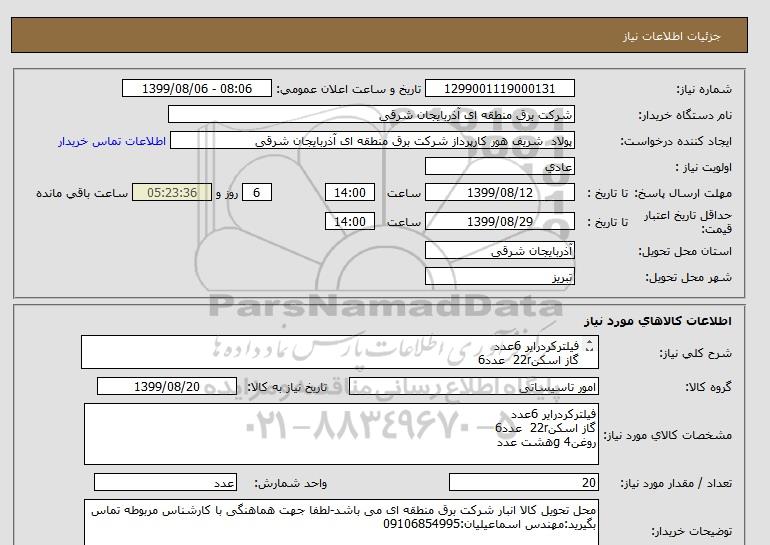
Task: Click the label شرح کلی نیاز
Action: pyautogui.click(x=695, y=353)
